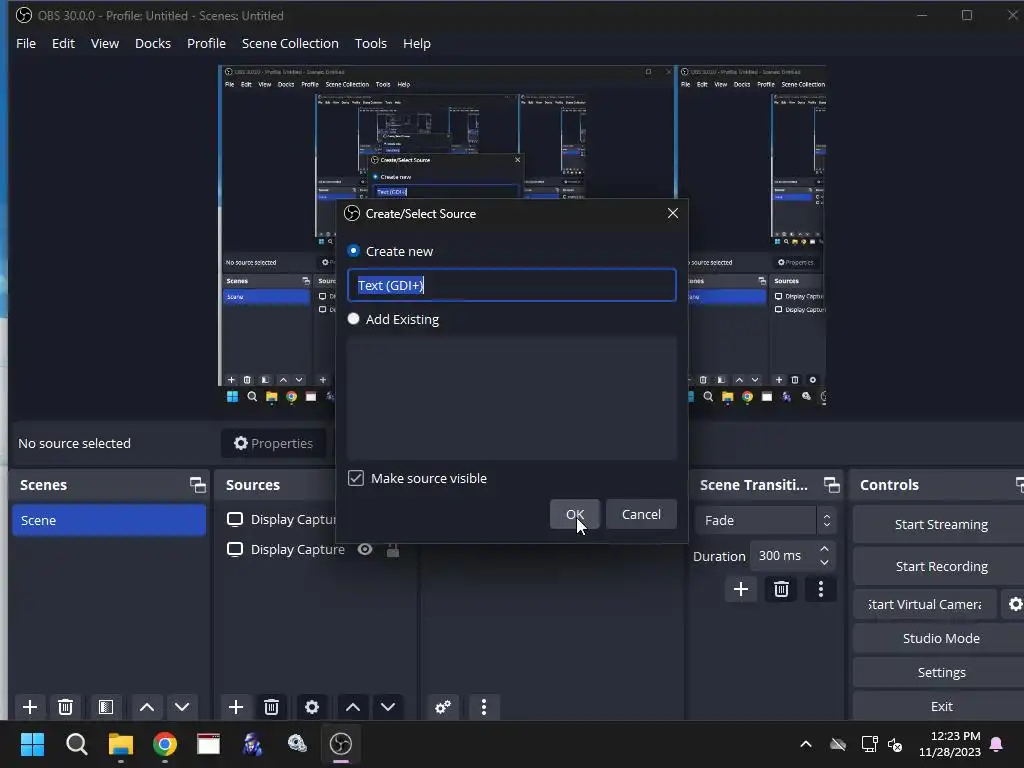The image size is (1024, 768).
Task: Open source properties gear in Sources toolbar
Action: click(312, 707)
